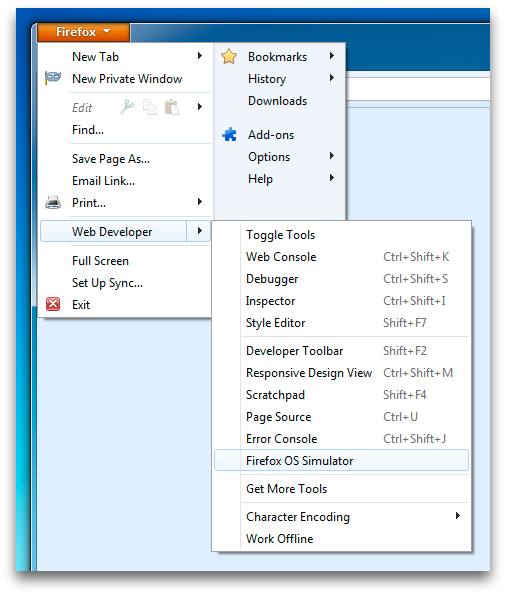The height and width of the screenshot is (595, 506).
Task: Click the Ctrl+Shift+I shortcut text
Action: [415, 301]
